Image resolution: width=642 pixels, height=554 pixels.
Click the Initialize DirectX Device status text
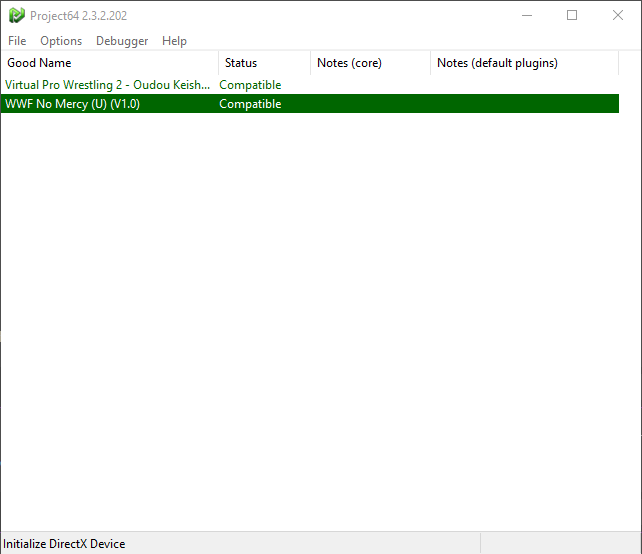[64, 544]
